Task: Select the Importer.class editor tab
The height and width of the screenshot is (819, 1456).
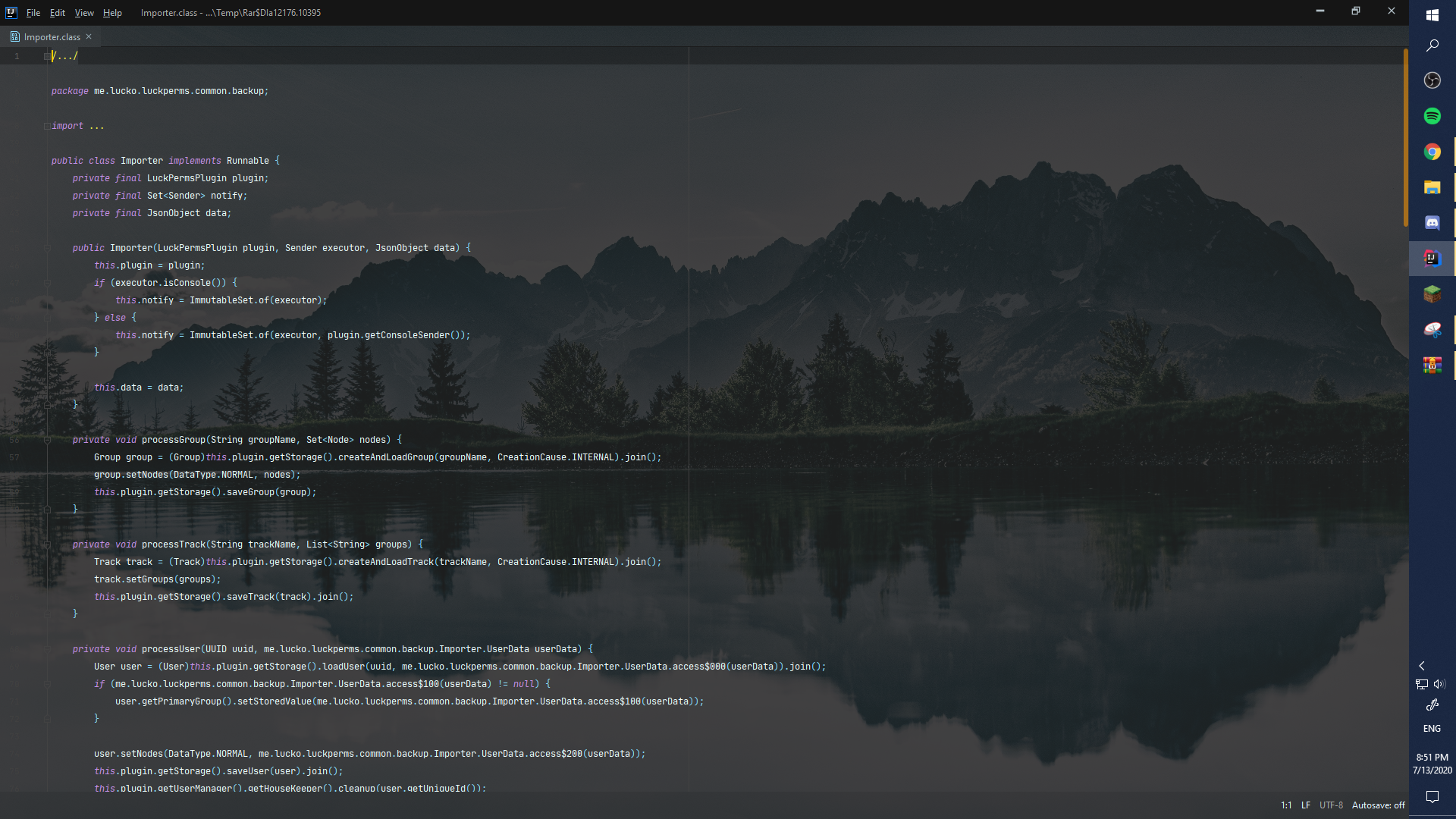Action: click(51, 36)
